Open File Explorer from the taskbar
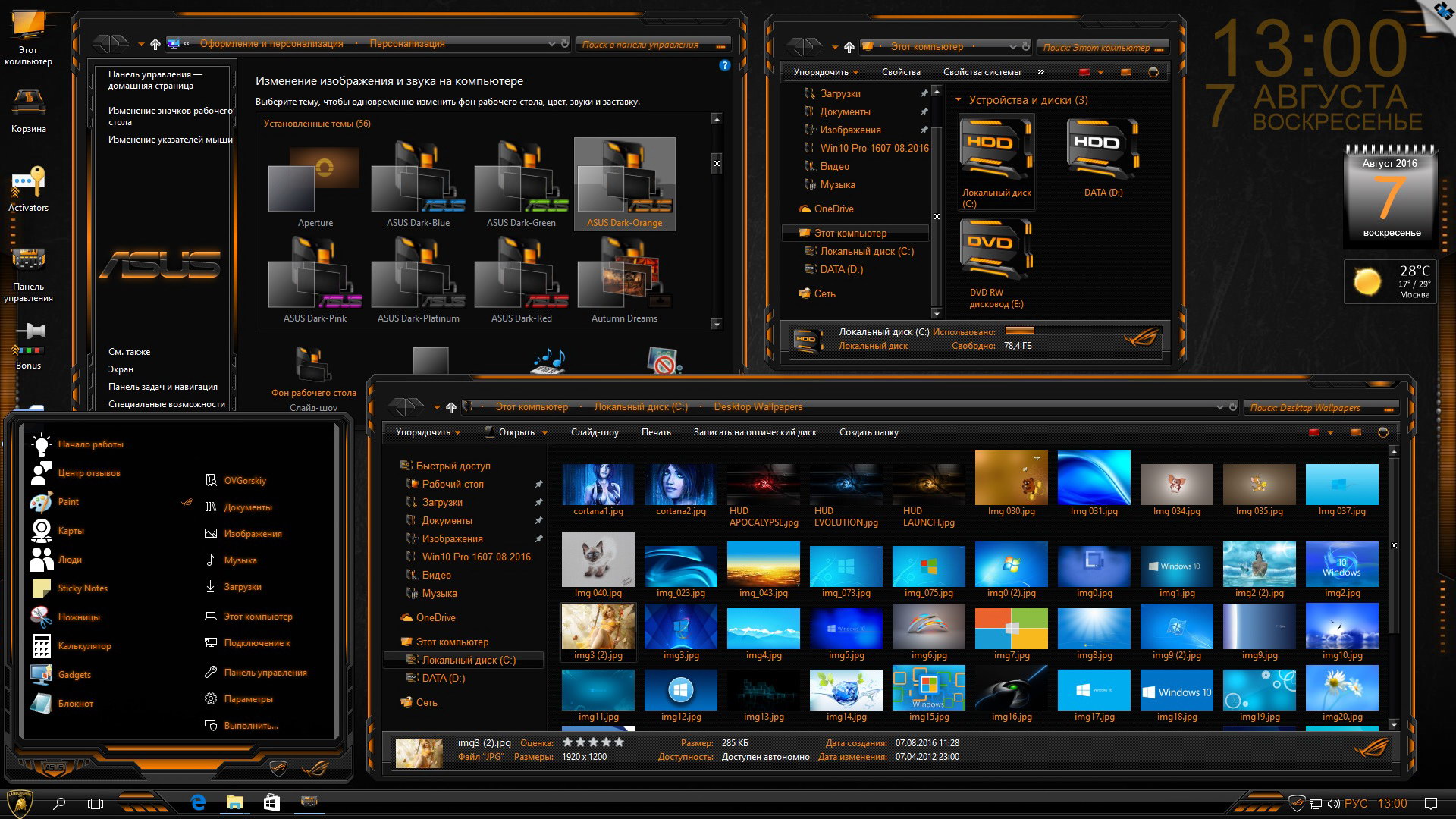 click(235, 802)
